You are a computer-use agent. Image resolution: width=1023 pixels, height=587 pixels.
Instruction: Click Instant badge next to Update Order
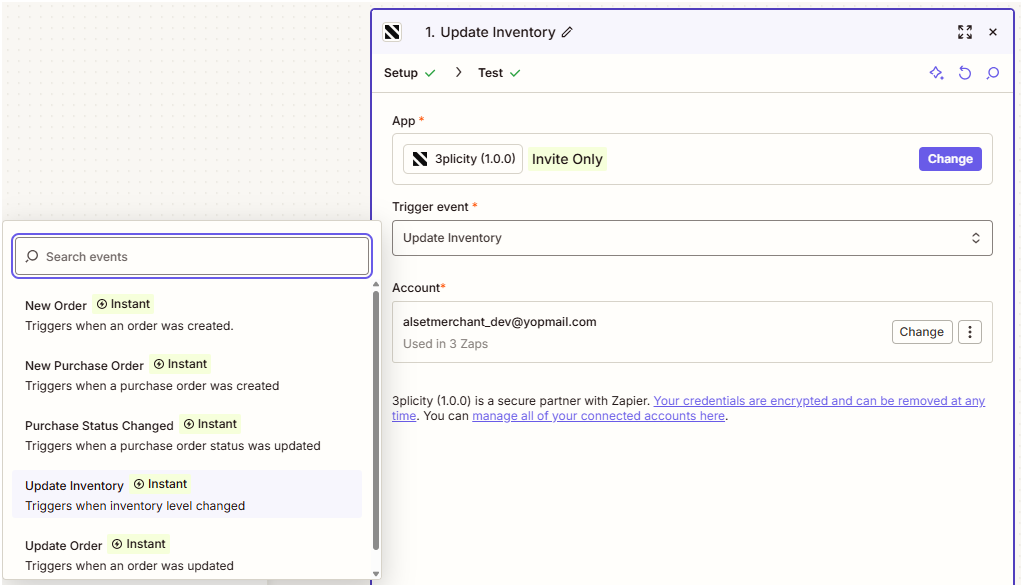click(138, 544)
